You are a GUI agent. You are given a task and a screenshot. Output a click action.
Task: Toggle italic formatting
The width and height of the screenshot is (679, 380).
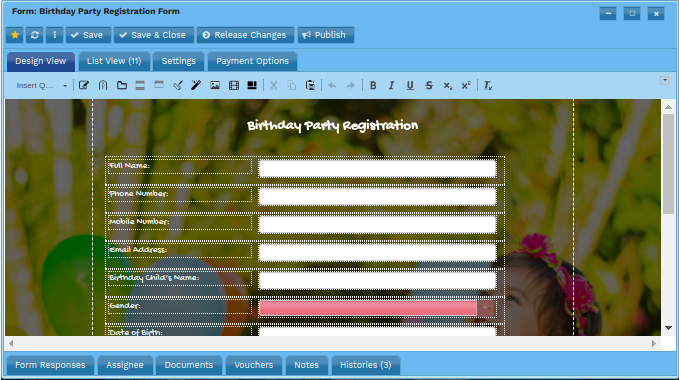(x=391, y=86)
